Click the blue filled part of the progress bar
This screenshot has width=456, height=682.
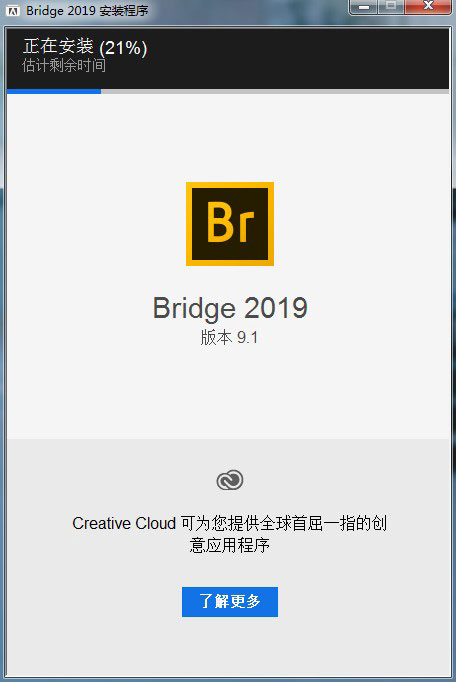[54, 91]
